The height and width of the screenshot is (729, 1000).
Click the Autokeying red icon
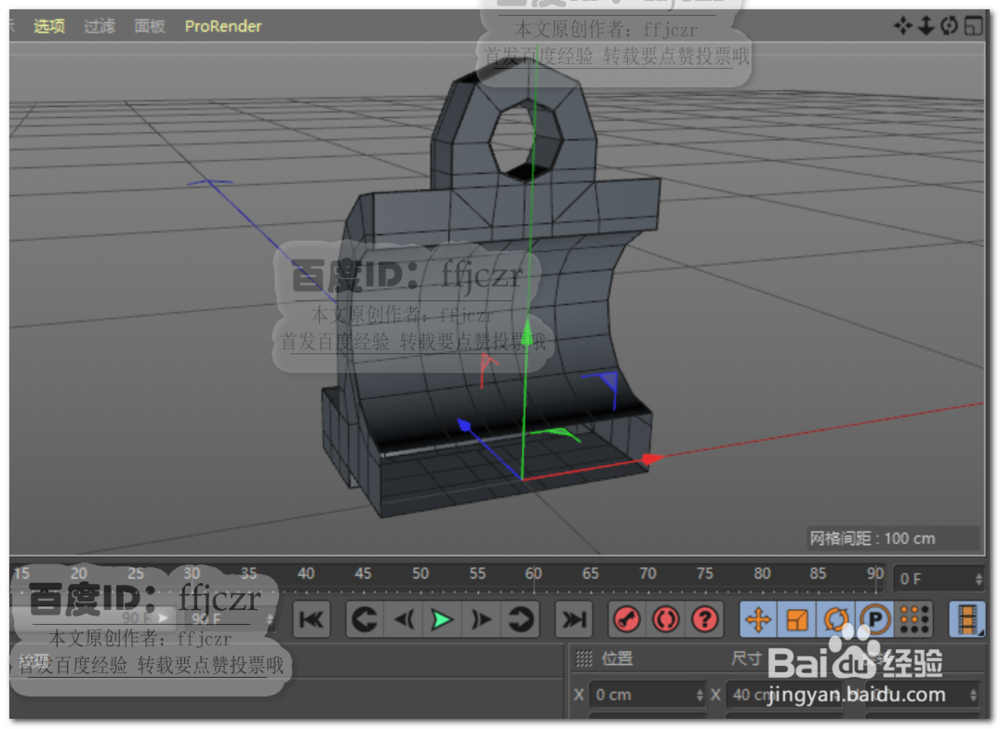click(x=663, y=620)
